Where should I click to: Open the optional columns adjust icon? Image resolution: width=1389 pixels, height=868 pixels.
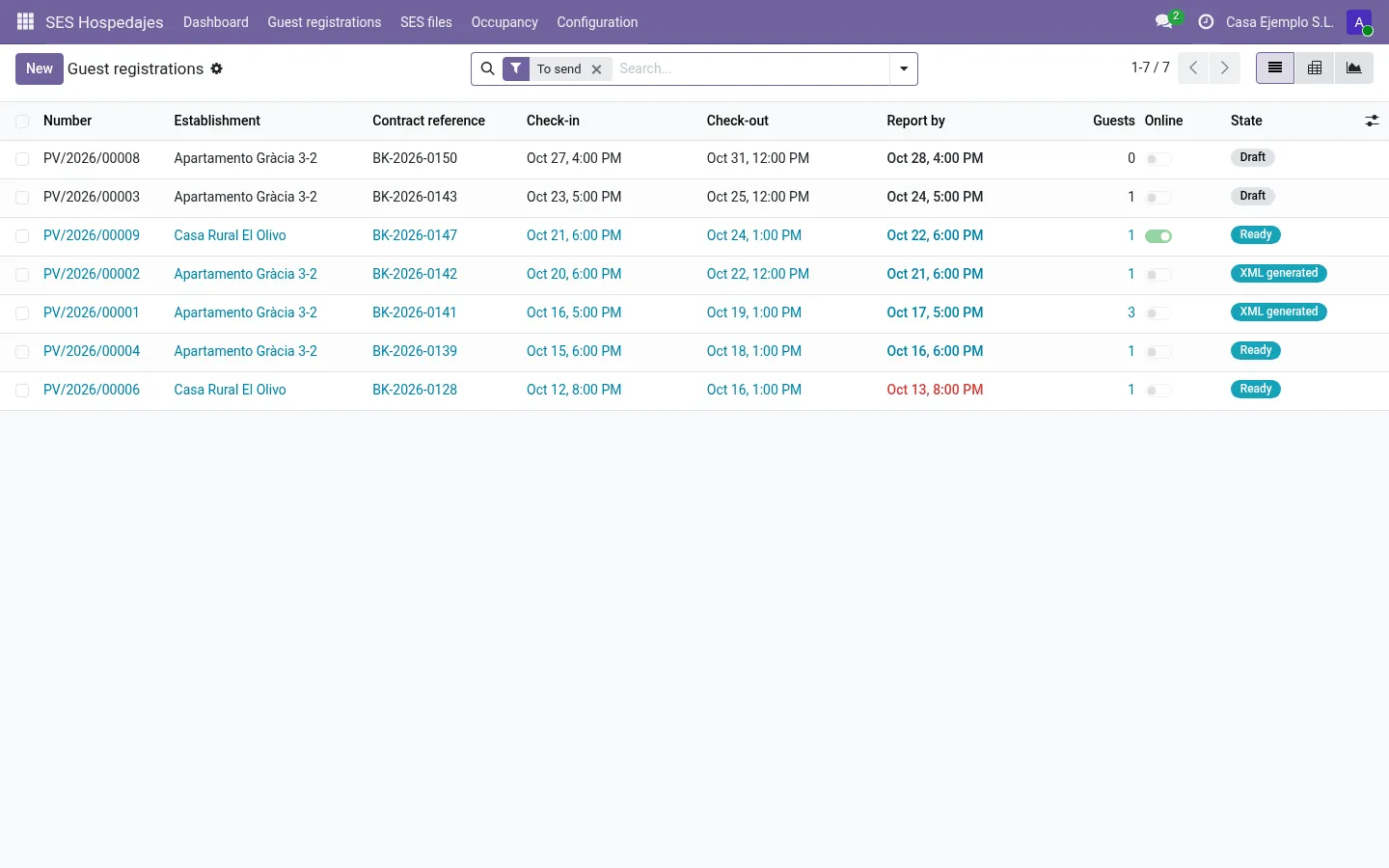(1372, 121)
